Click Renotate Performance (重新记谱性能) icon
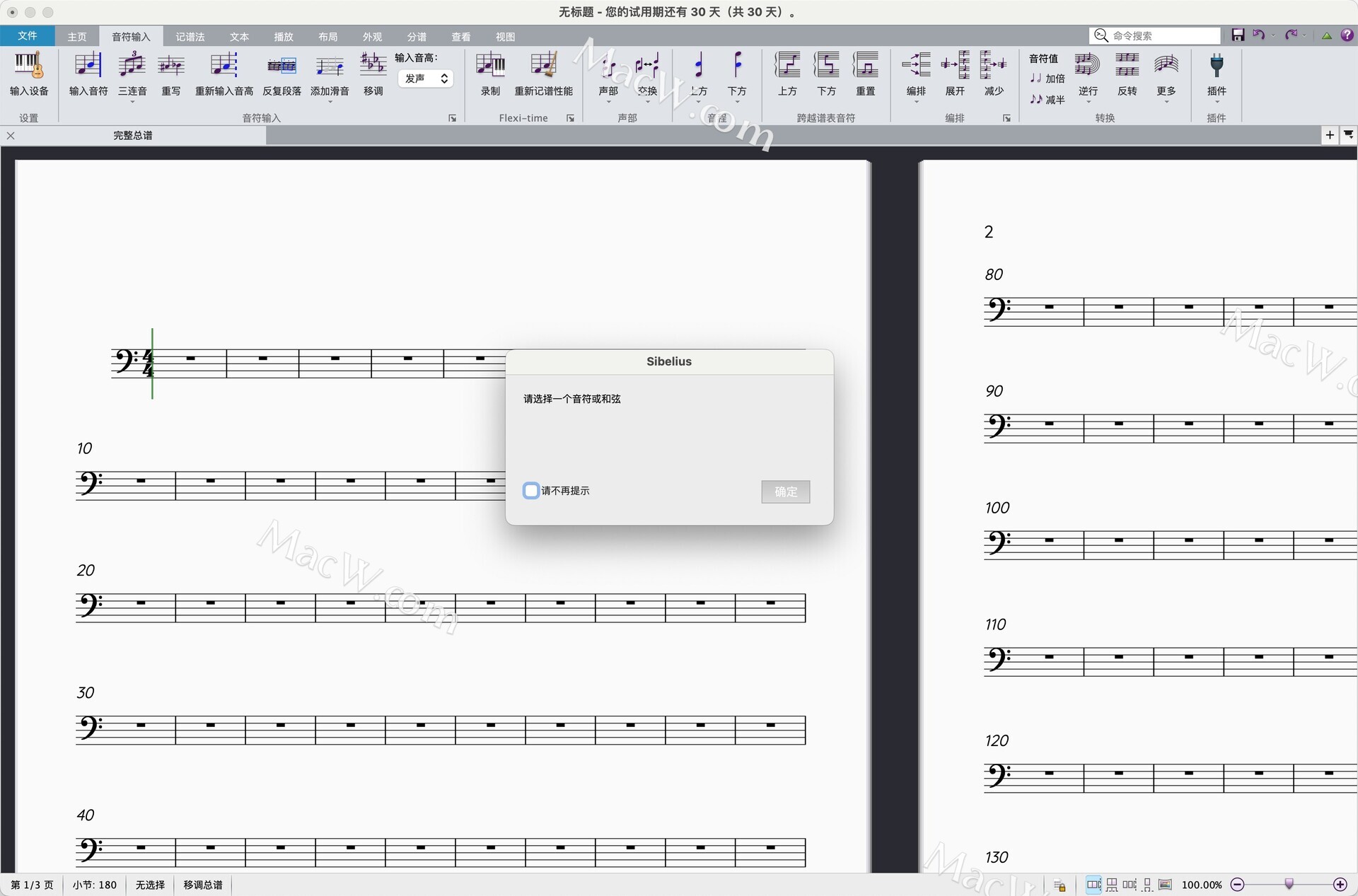Image resolution: width=1358 pixels, height=896 pixels. (543, 65)
